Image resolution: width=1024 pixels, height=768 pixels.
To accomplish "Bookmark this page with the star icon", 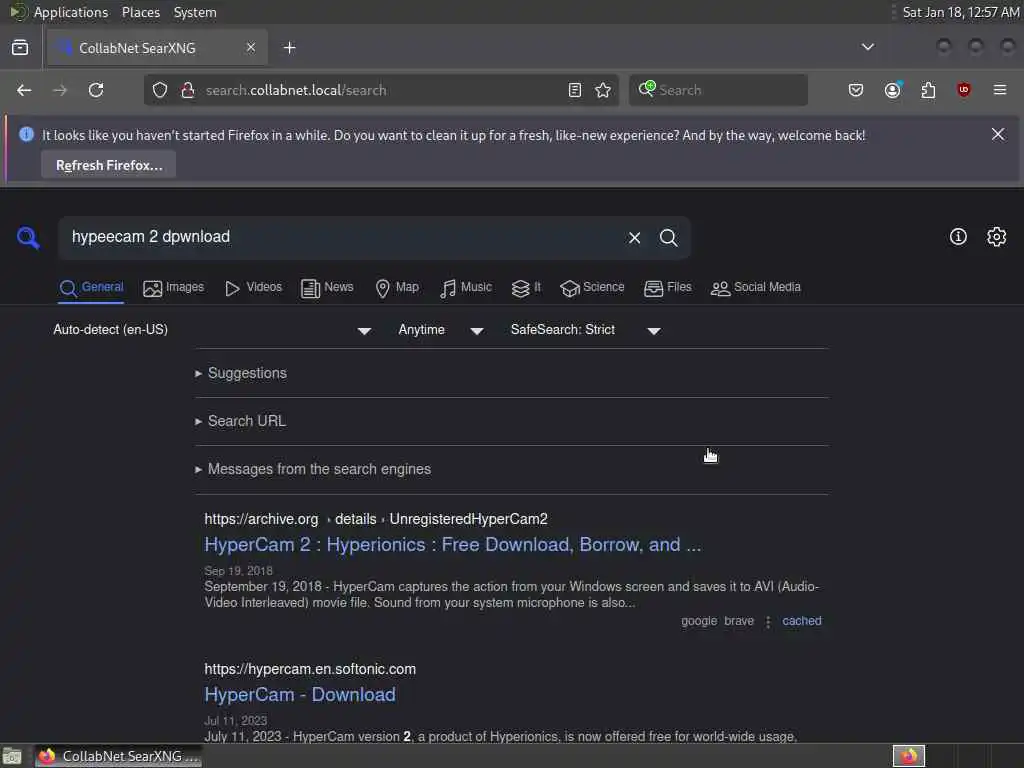I will coord(603,90).
